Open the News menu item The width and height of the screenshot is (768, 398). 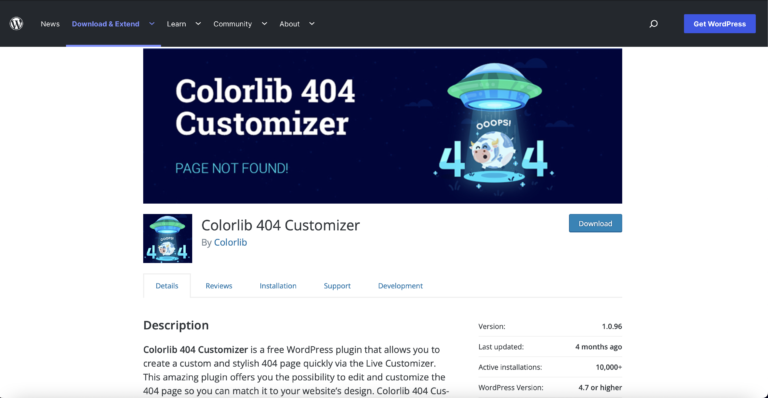[50, 23]
